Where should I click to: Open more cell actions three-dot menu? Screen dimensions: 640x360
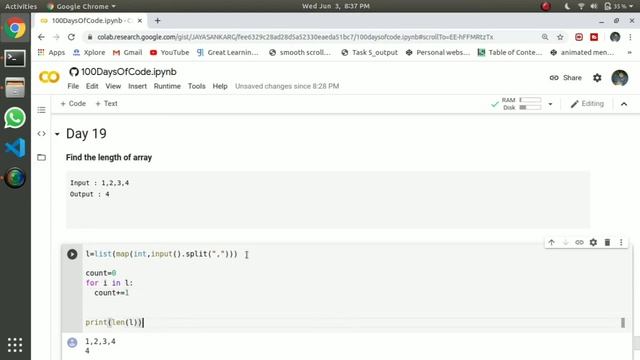pos(621,242)
